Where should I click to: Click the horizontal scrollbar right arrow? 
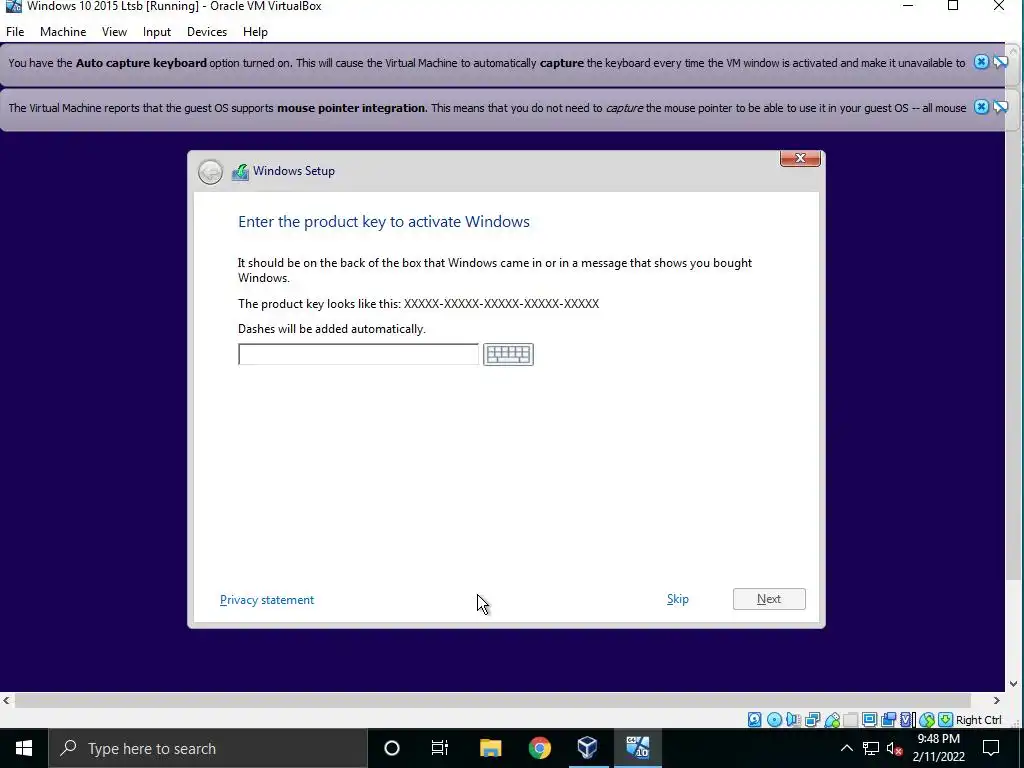[997, 700]
